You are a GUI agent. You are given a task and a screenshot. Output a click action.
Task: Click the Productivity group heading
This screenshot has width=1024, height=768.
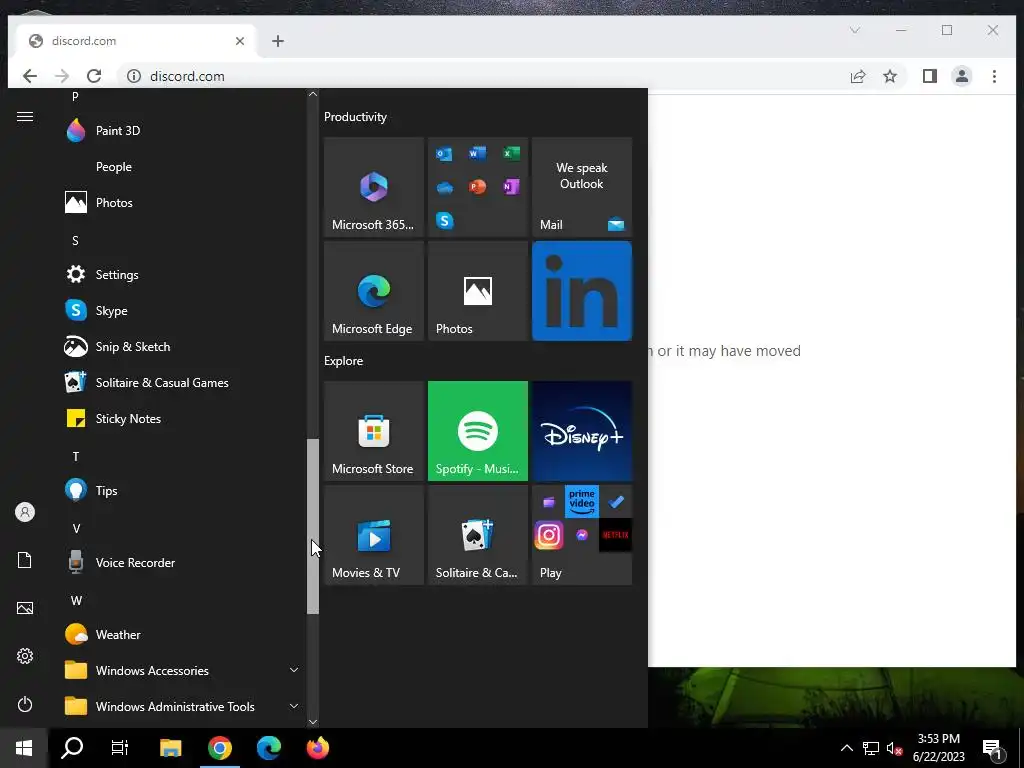(x=355, y=117)
